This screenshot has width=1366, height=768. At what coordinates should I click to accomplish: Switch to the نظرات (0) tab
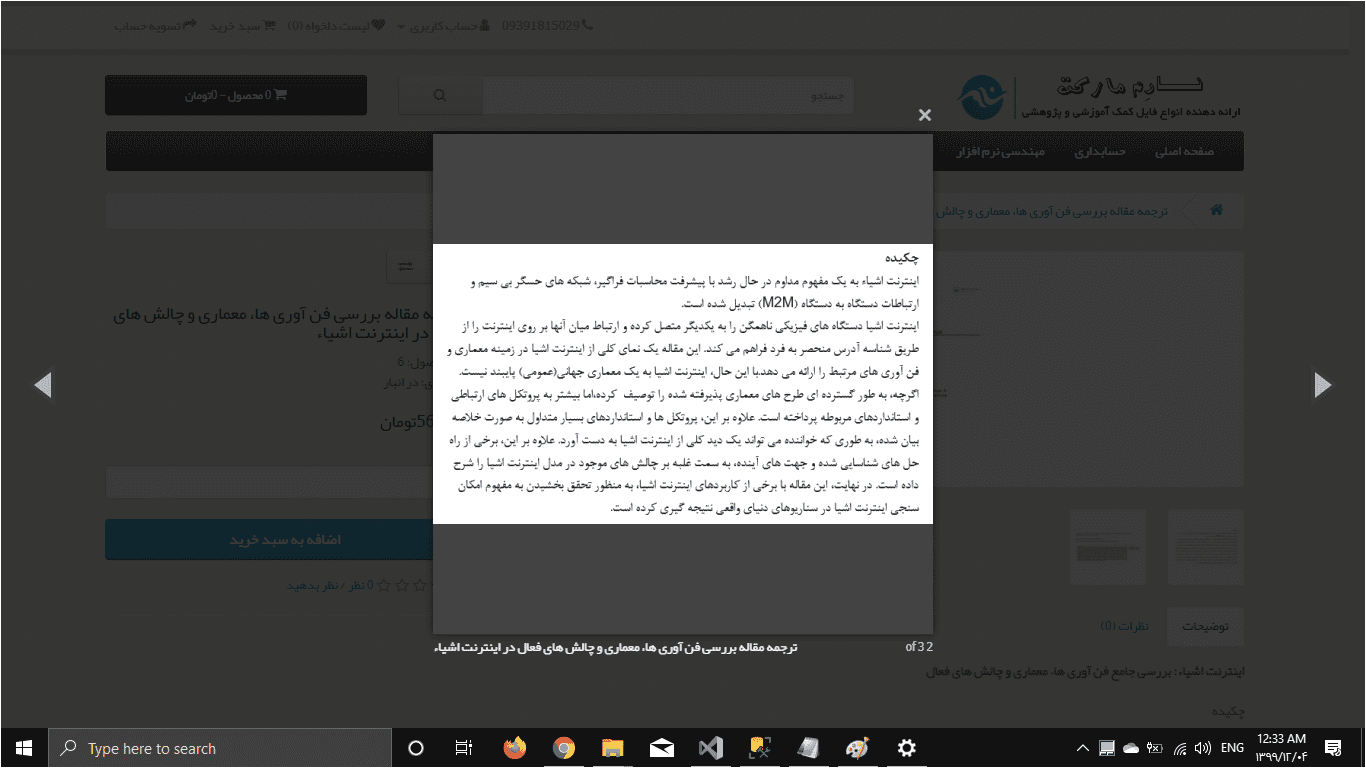(x=1125, y=627)
